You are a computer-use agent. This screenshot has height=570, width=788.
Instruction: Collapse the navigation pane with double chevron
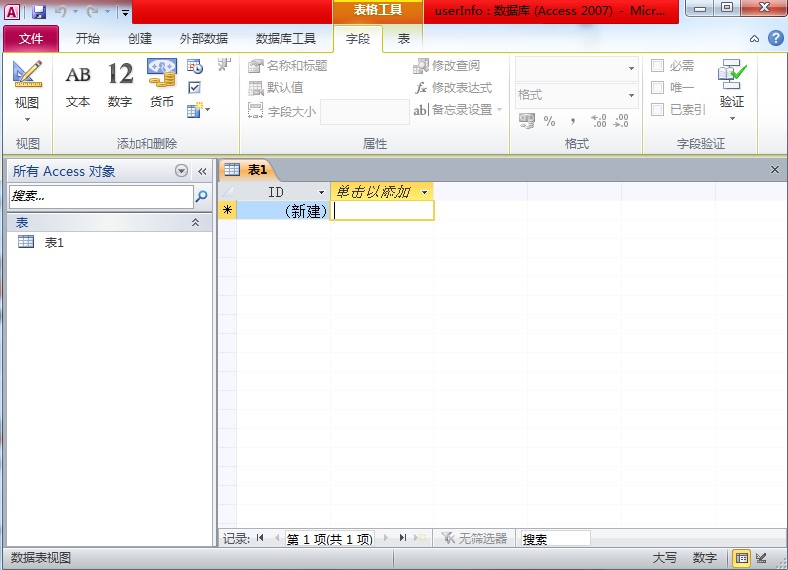point(202,171)
